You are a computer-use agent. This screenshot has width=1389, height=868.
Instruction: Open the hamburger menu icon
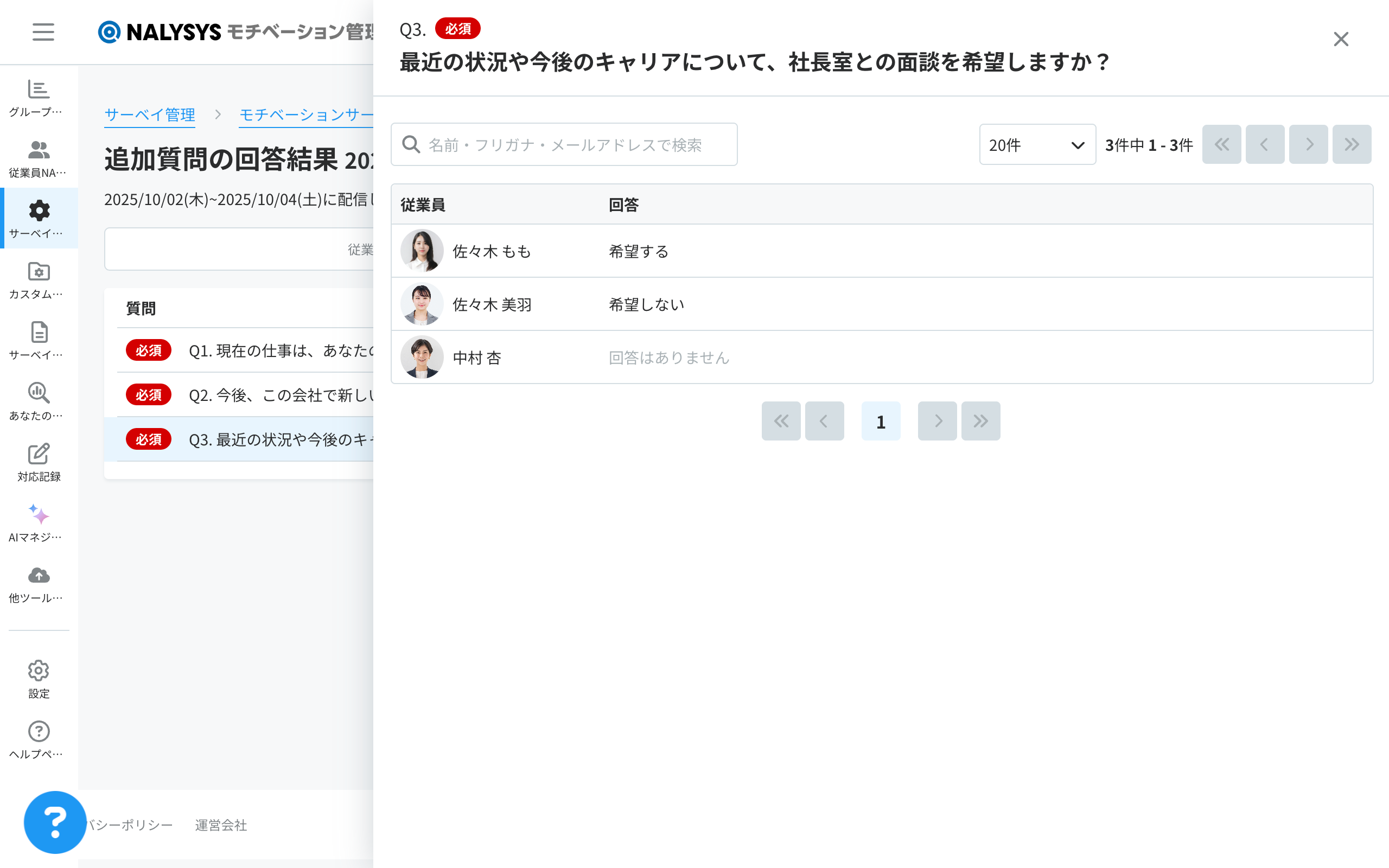pos(43,32)
